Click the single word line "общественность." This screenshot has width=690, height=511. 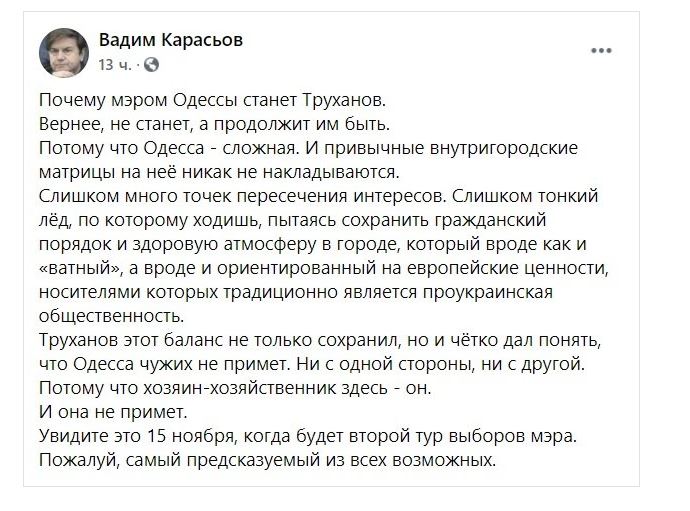click(104, 310)
